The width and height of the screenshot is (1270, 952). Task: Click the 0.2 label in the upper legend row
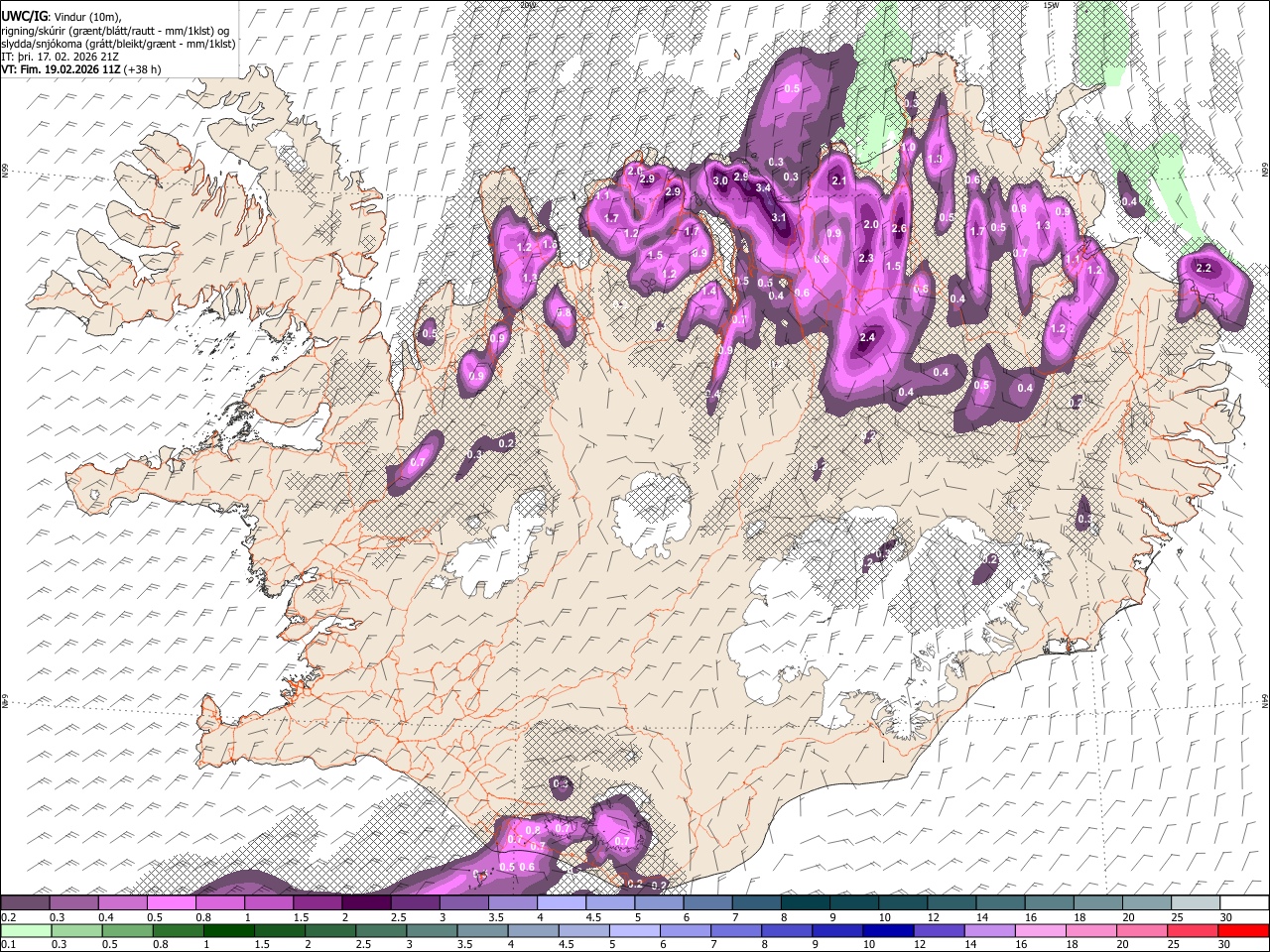tap(8, 917)
